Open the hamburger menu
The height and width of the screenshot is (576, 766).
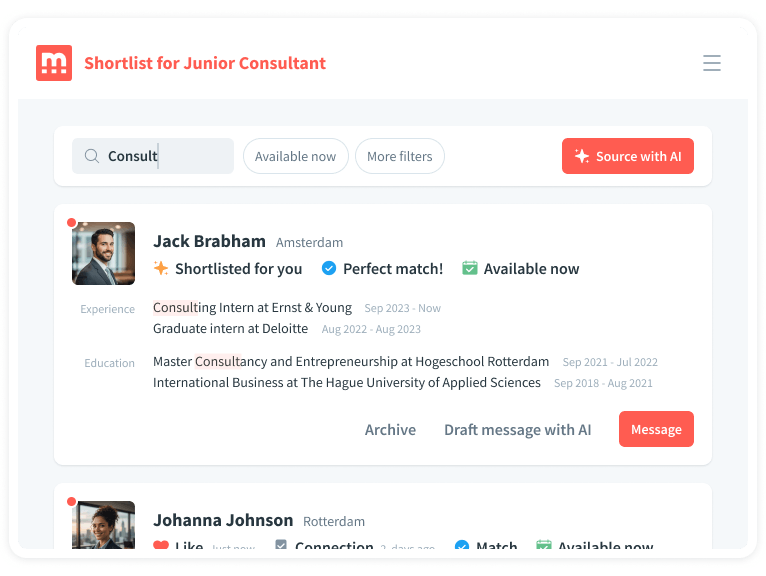click(712, 63)
